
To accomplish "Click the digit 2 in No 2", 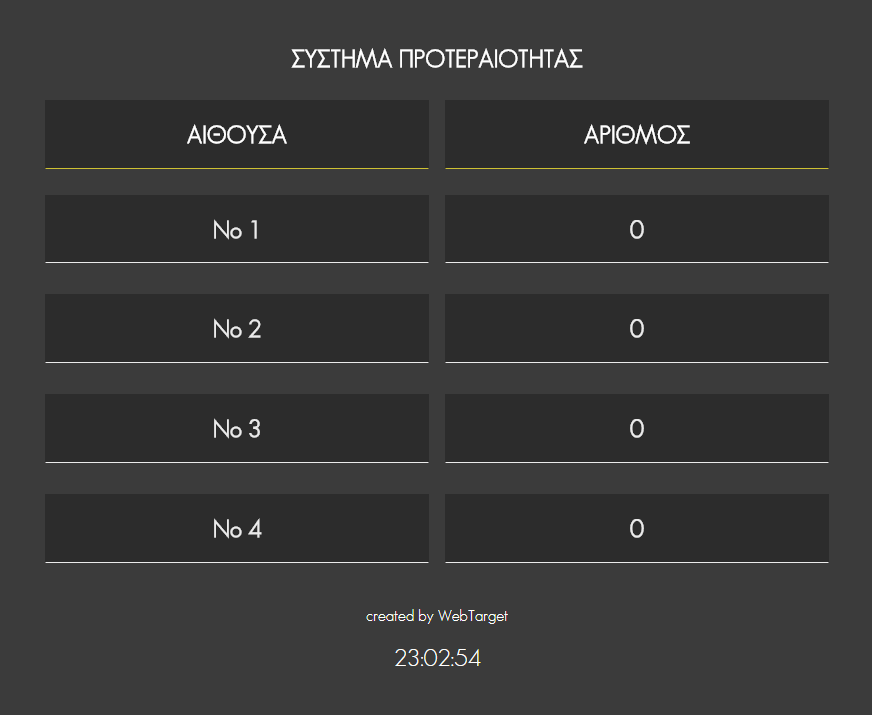I will (x=254, y=329).
